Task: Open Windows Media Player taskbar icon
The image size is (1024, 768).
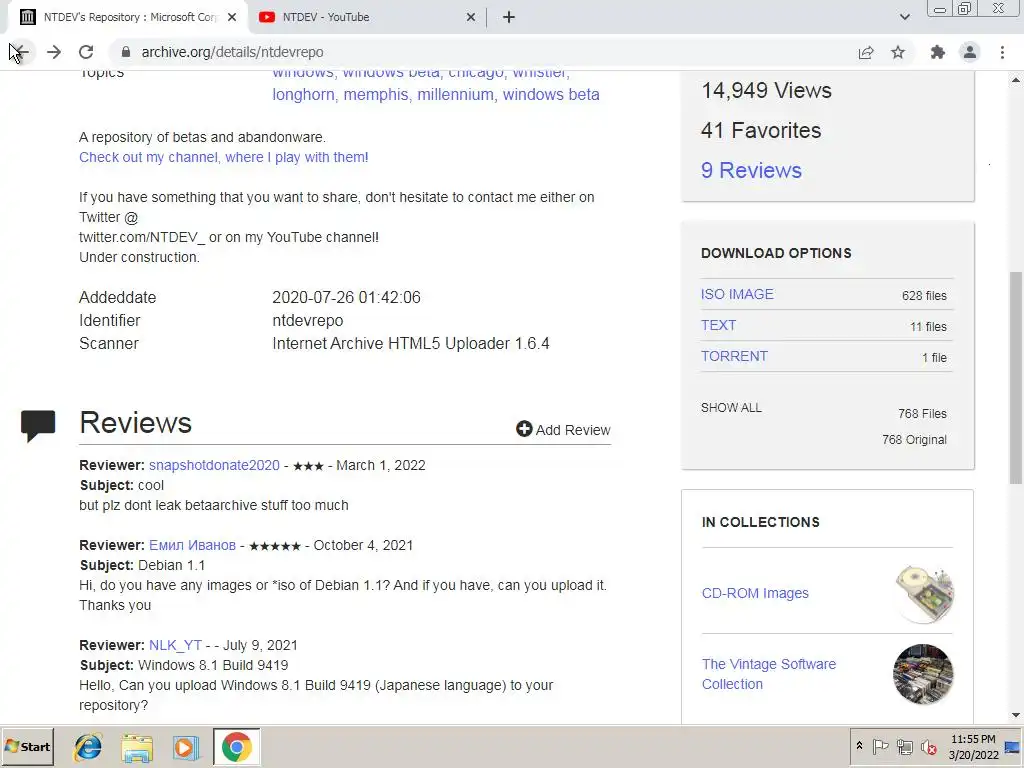Action: [186, 747]
